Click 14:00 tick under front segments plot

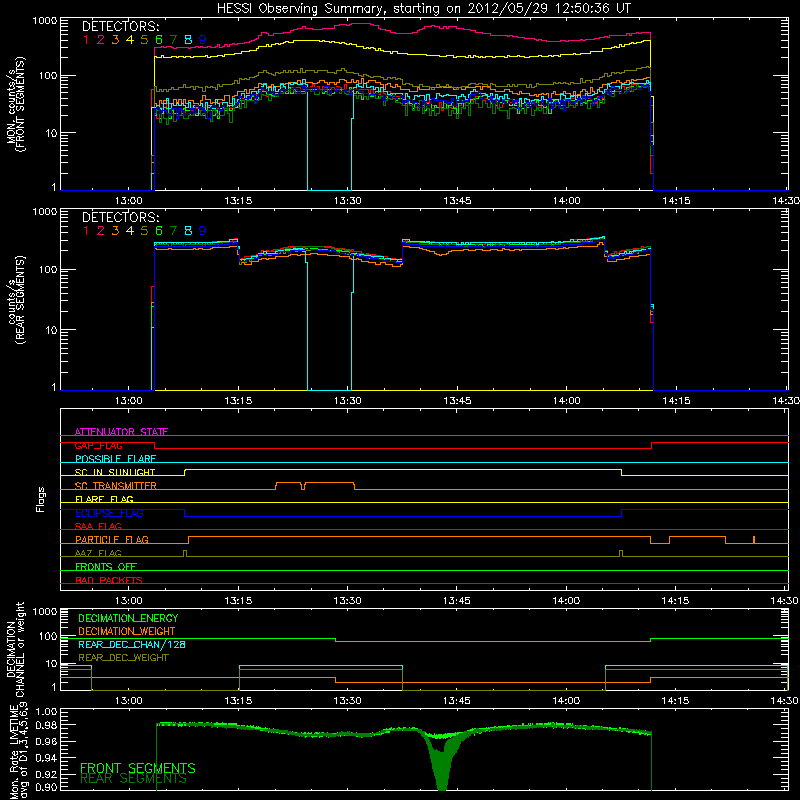[x=566, y=201]
